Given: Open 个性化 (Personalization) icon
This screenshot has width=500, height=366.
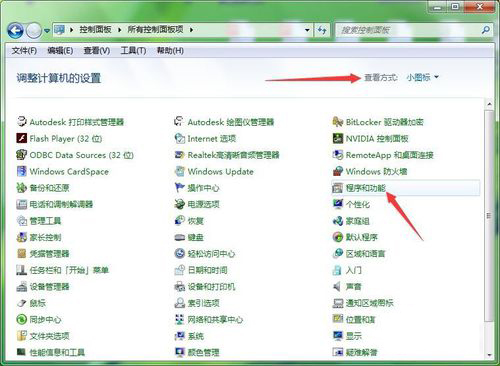Looking at the screenshot, I should [x=338, y=204].
